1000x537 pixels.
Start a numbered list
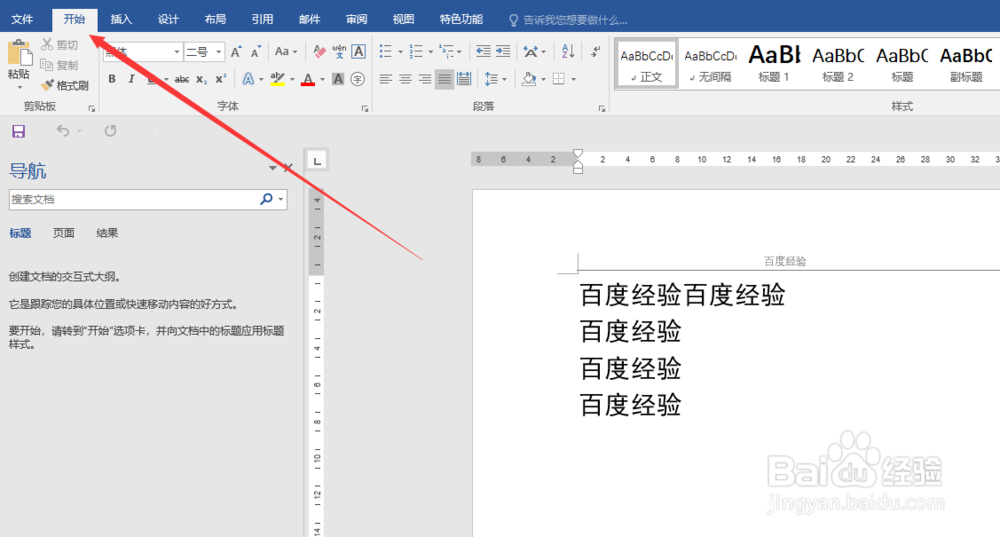click(416, 51)
